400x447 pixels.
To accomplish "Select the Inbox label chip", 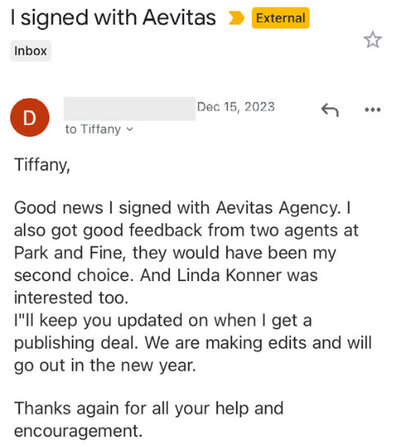I will pos(30,51).
